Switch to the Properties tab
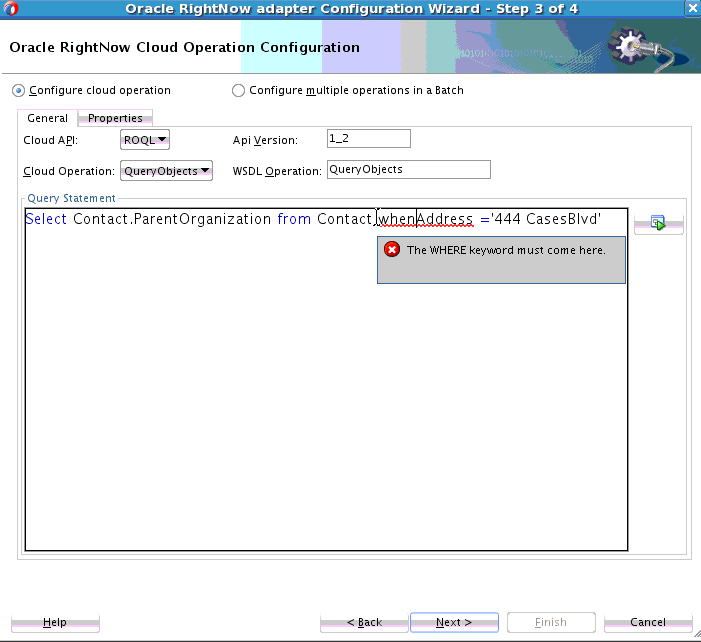701x642 pixels. (x=115, y=118)
